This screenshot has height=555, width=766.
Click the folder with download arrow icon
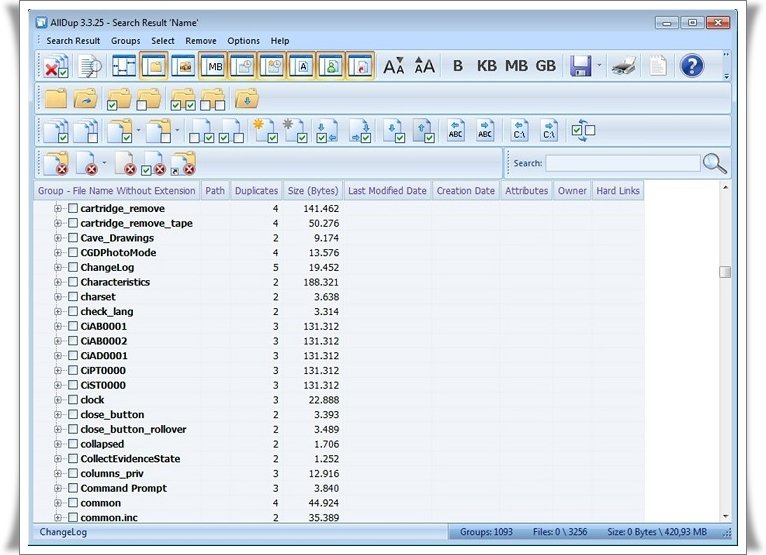(x=246, y=99)
